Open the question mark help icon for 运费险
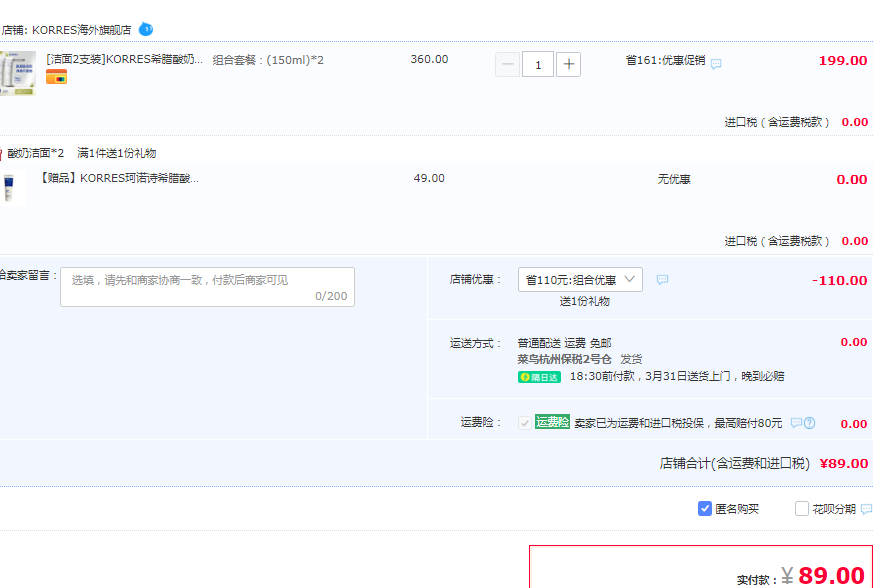 810,423
